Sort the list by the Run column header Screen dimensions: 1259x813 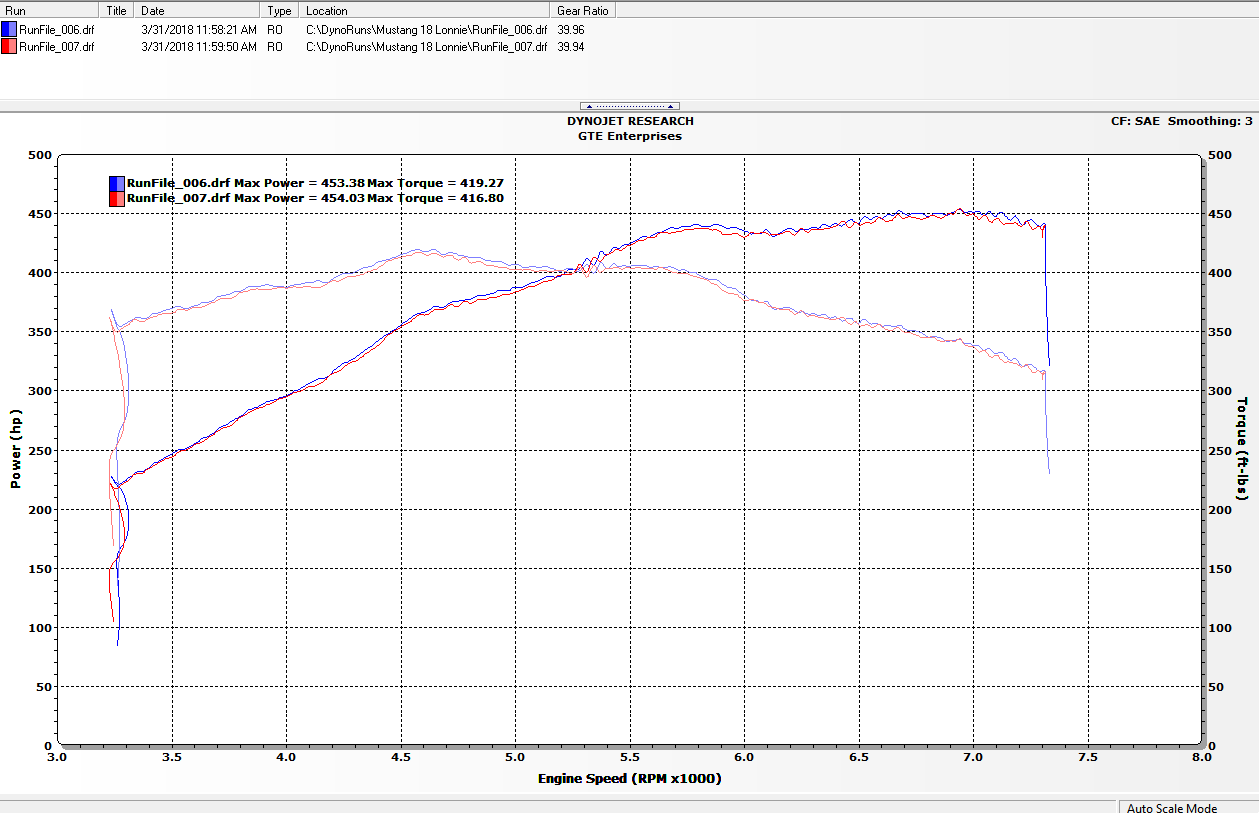pyautogui.click(x=51, y=10)
